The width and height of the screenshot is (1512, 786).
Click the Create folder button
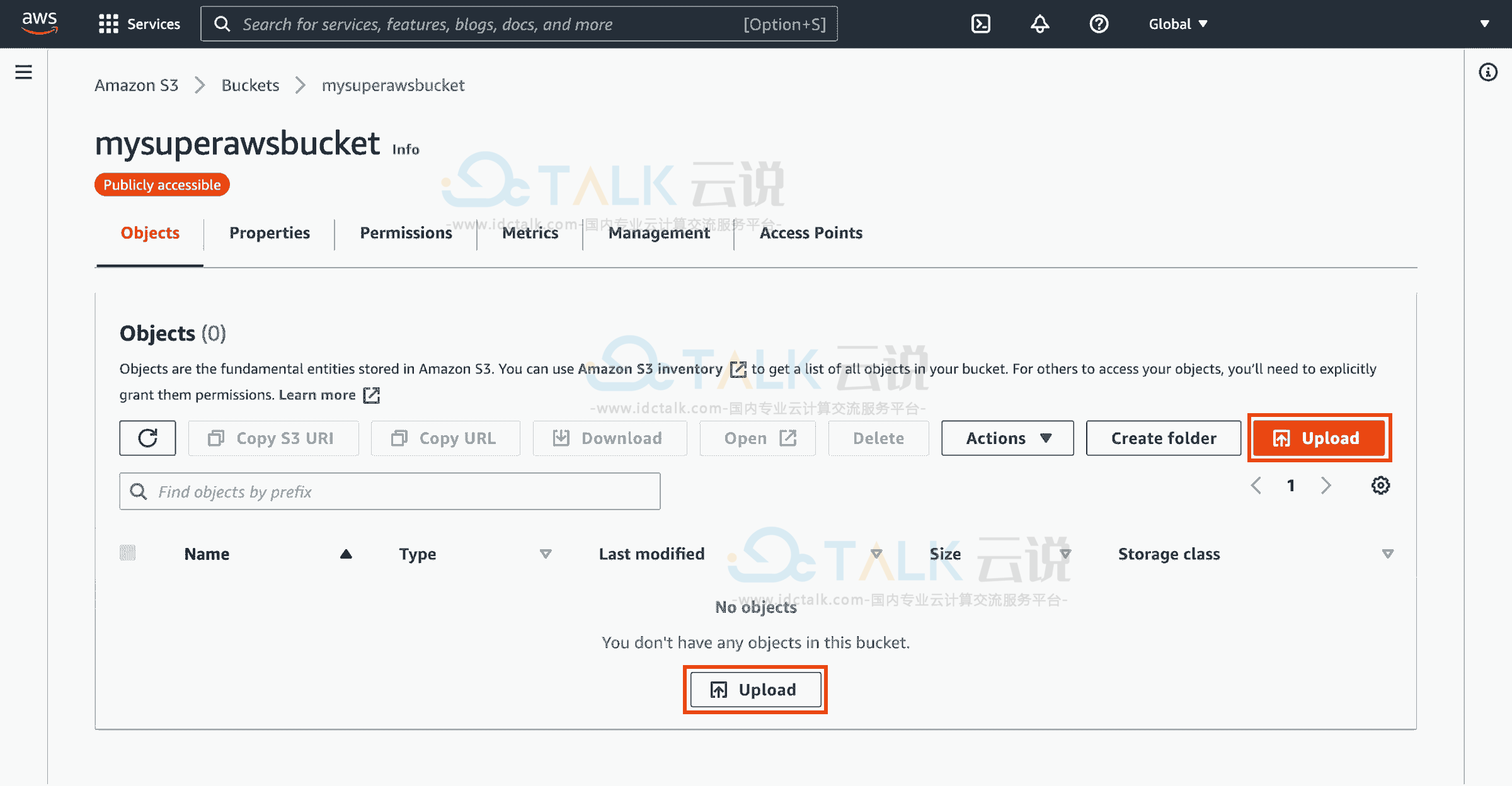coord(1164,438)
